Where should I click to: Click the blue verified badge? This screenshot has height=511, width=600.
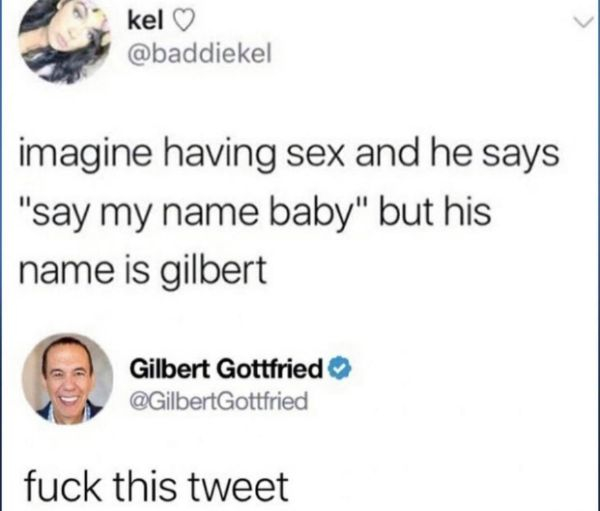341,369
